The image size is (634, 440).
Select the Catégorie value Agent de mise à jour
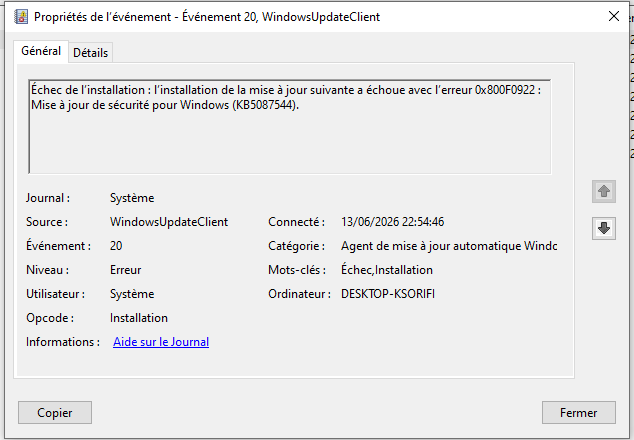point(449,246)
